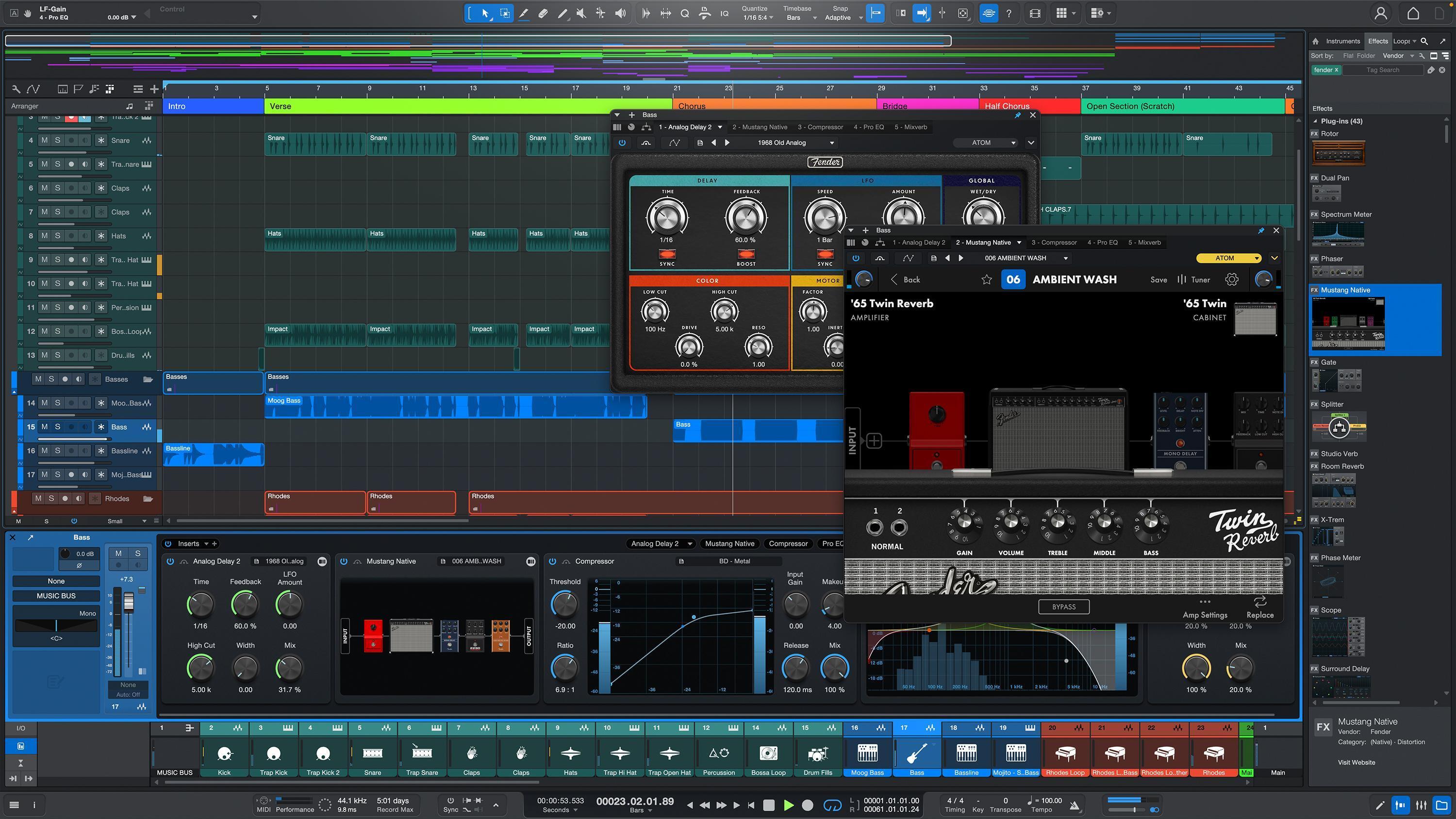Open the Snap mode Adaptive dropdown
The image size is (1456, 819).
pyautogui.click(x=842, y=17)
